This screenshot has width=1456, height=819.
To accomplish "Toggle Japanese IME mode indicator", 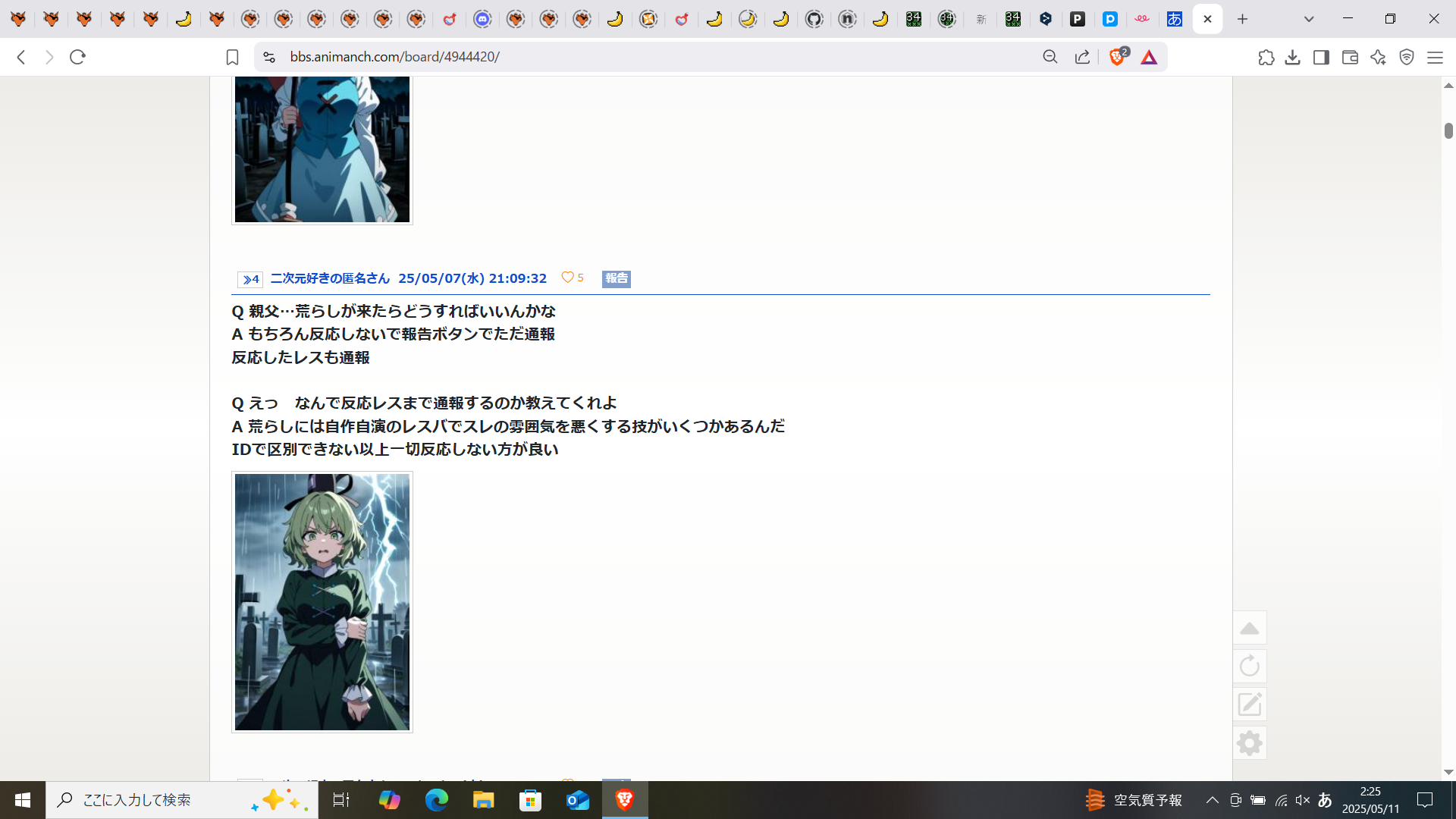I will click(x=1325, y=800).
